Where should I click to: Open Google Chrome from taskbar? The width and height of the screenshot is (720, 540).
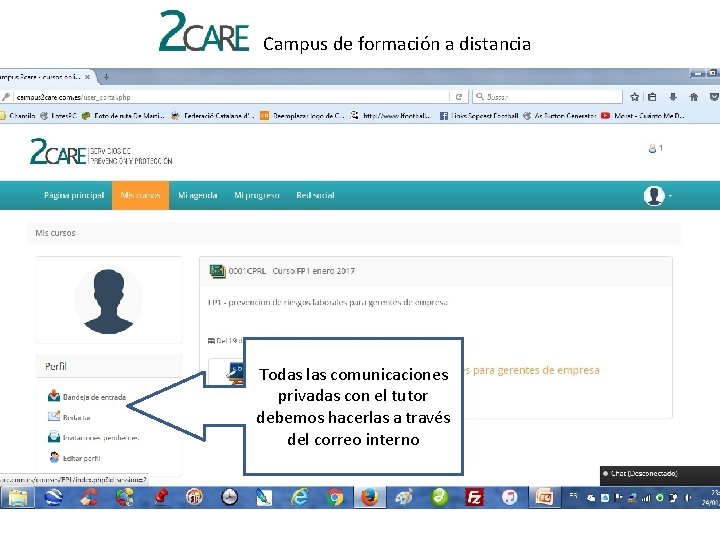335,497
